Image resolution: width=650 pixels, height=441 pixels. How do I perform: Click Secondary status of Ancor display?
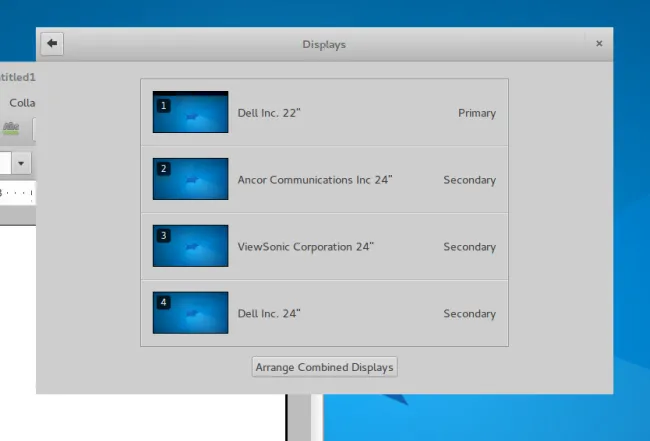[x=470, y=180]
